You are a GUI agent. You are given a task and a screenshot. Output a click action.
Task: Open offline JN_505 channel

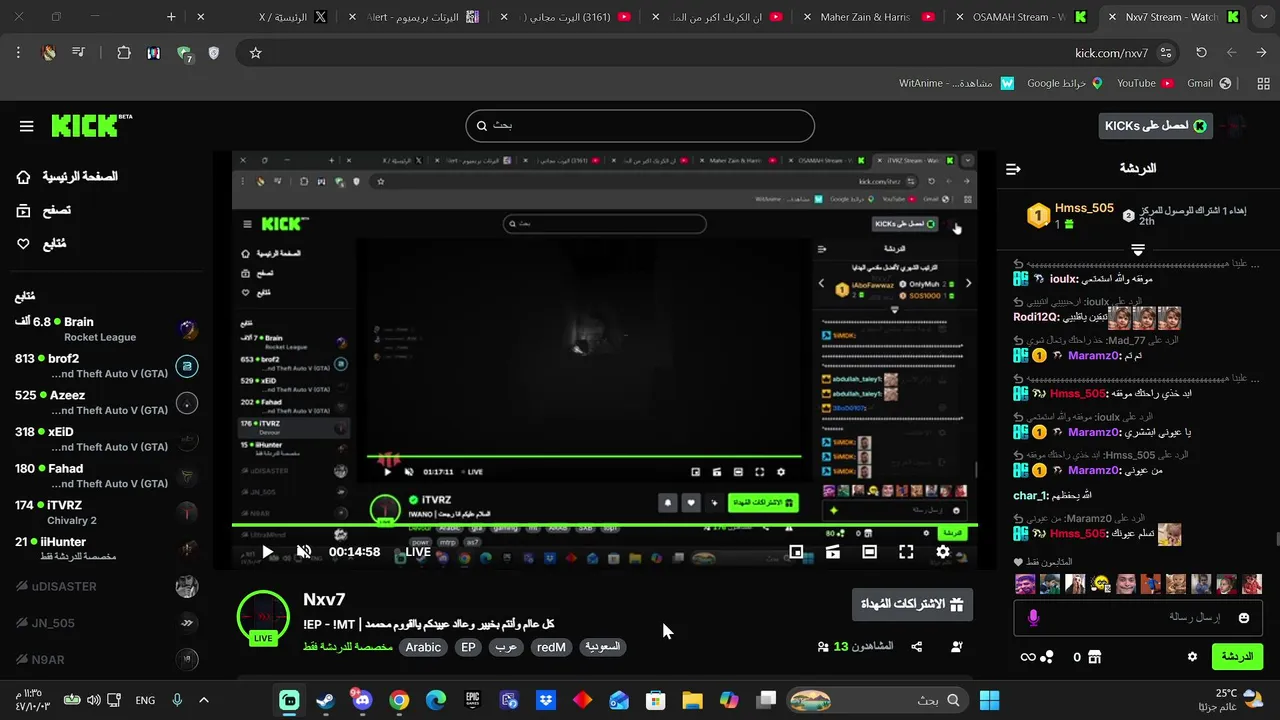coord(105,623)
